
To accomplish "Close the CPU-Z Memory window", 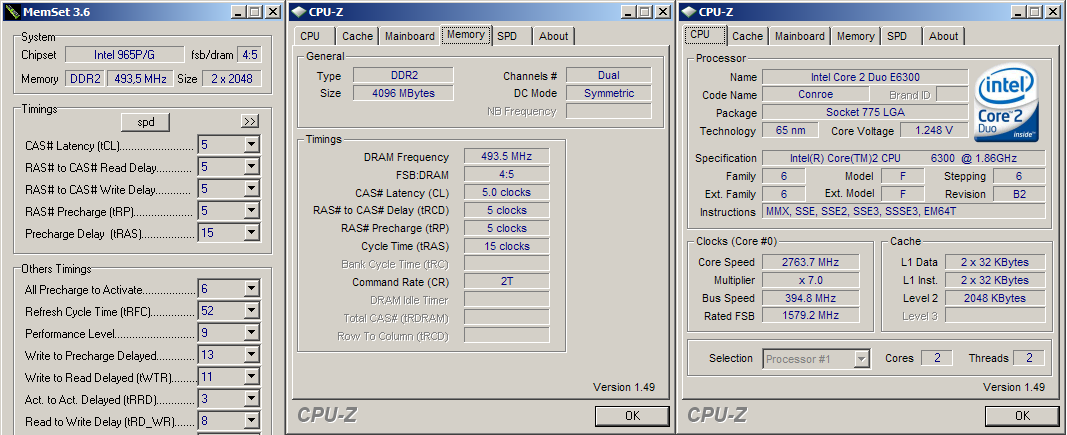I will [x=661, y=12].
